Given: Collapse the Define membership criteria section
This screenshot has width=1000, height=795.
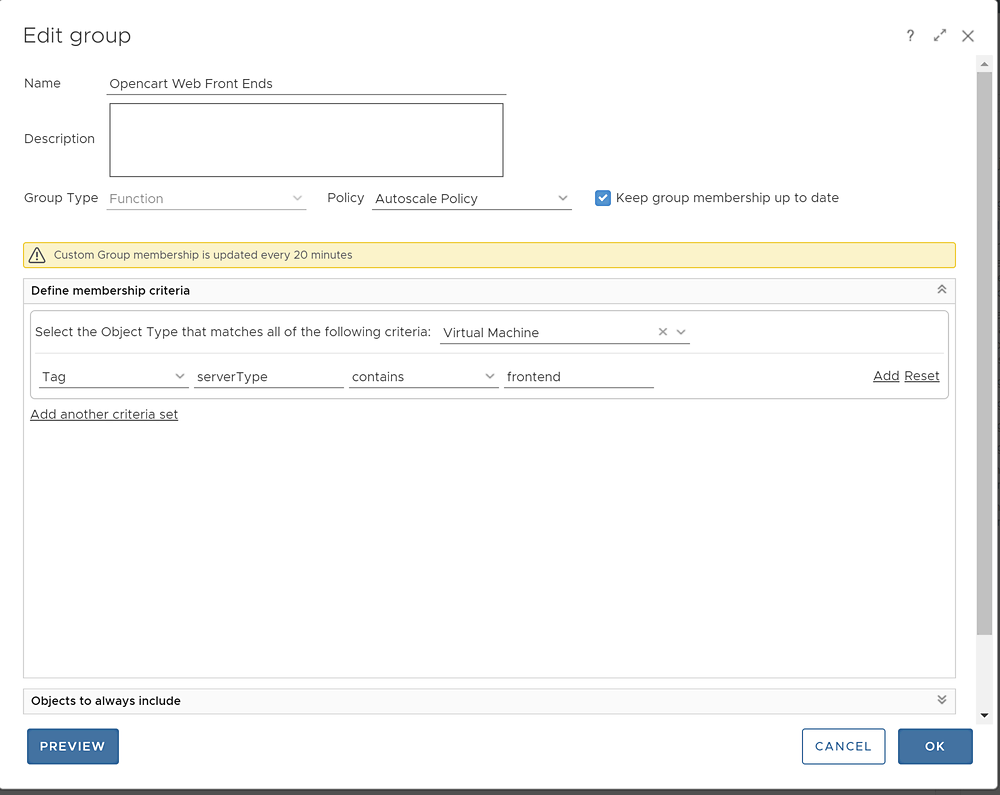Looking at the screenshot, I should (x=941, y=289).
